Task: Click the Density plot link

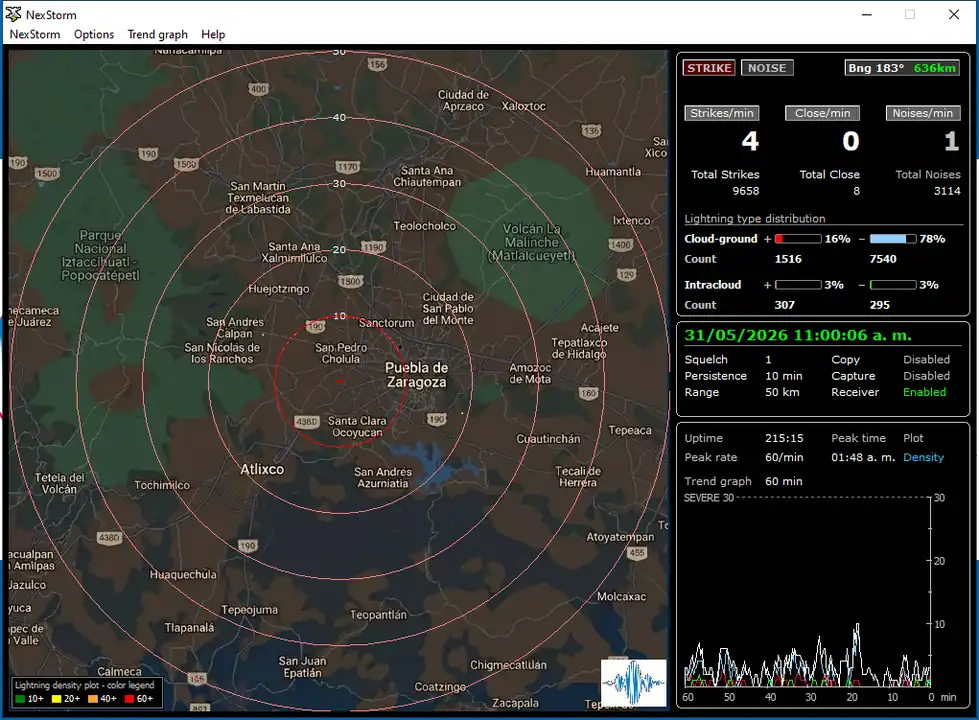Action: 923,457
